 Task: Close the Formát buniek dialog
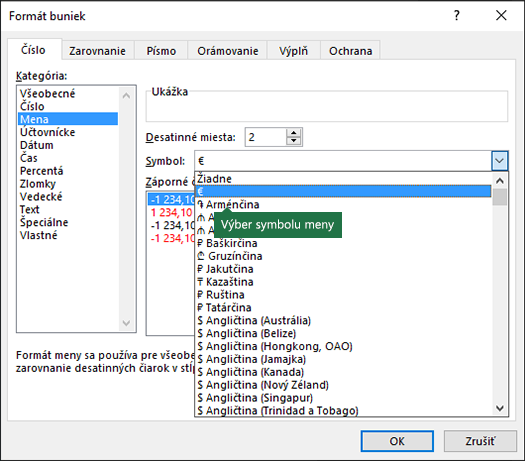click(501, 15)
